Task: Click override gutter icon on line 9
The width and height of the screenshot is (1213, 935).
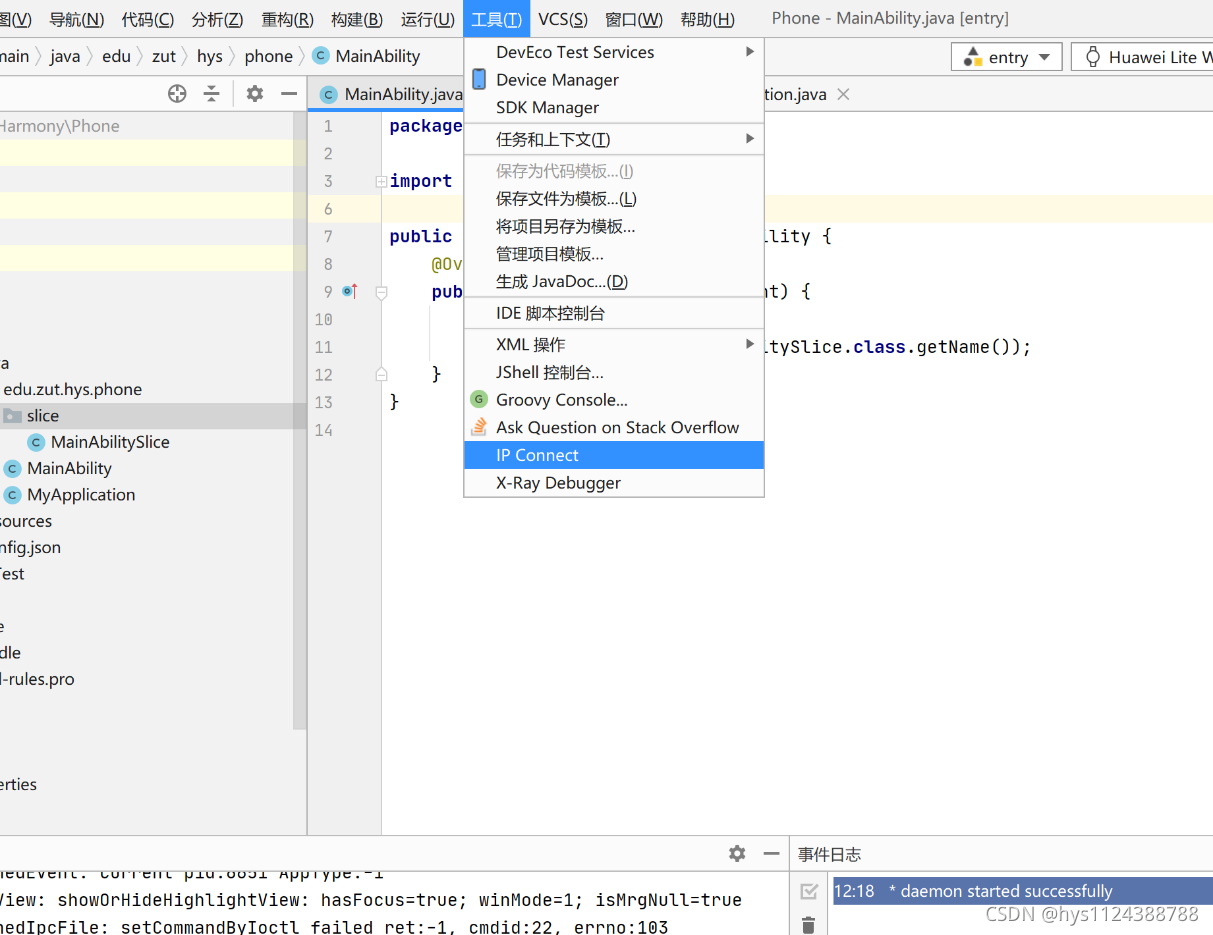Action: point(349,291)
